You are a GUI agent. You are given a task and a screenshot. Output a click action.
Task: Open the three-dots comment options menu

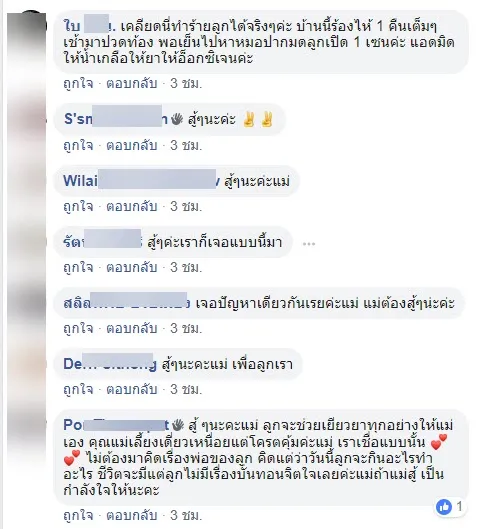pos(309,244)
